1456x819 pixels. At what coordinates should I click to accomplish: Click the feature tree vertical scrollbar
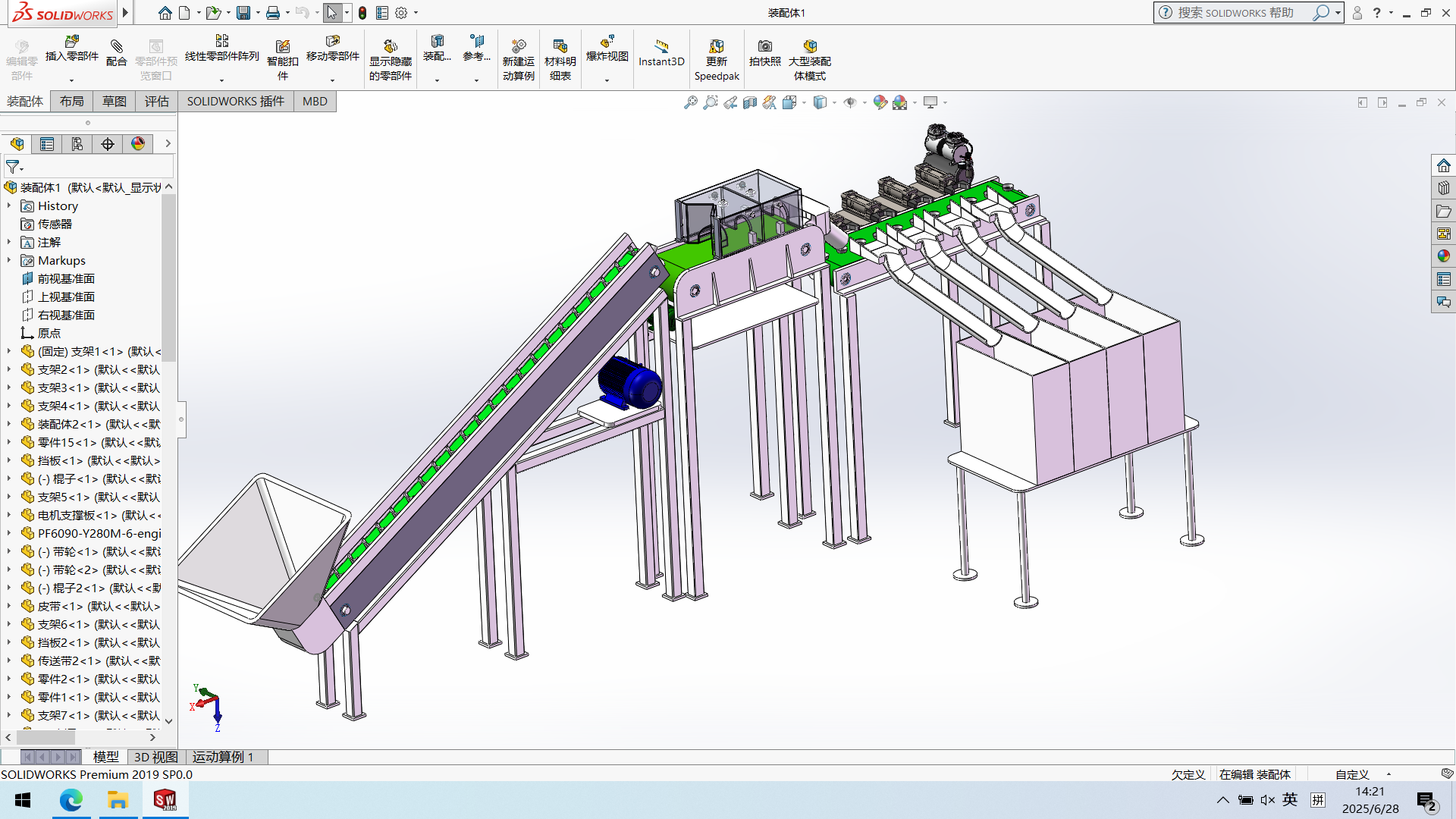click(169, 278)
